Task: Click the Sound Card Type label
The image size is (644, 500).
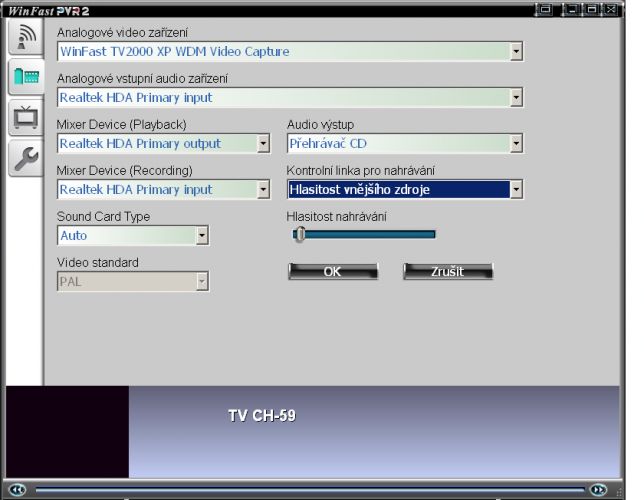Action: point(104,217)
